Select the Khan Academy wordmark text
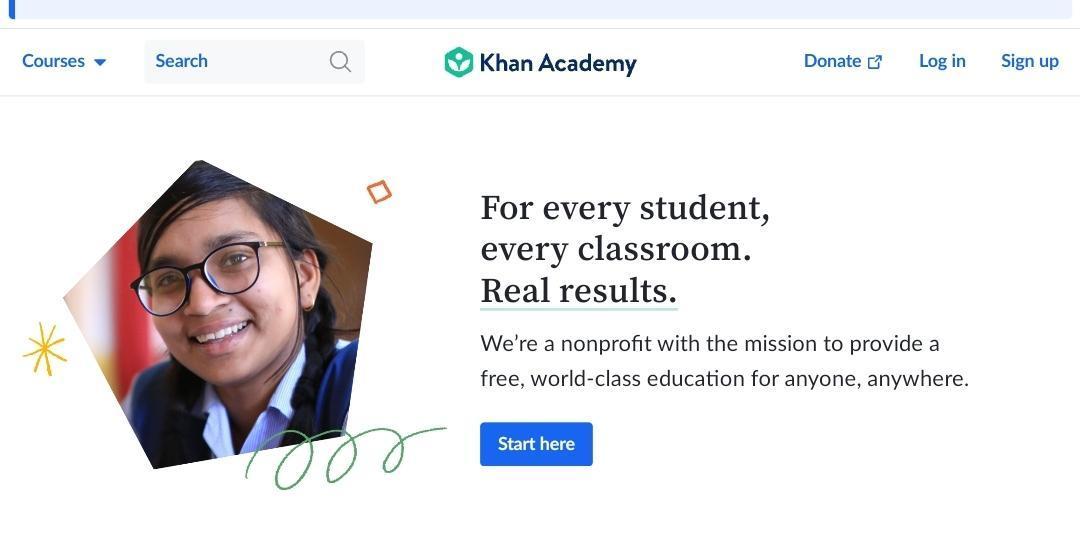Image resolution: width=1080 pixels, height=537 pixels. (558, 63)
